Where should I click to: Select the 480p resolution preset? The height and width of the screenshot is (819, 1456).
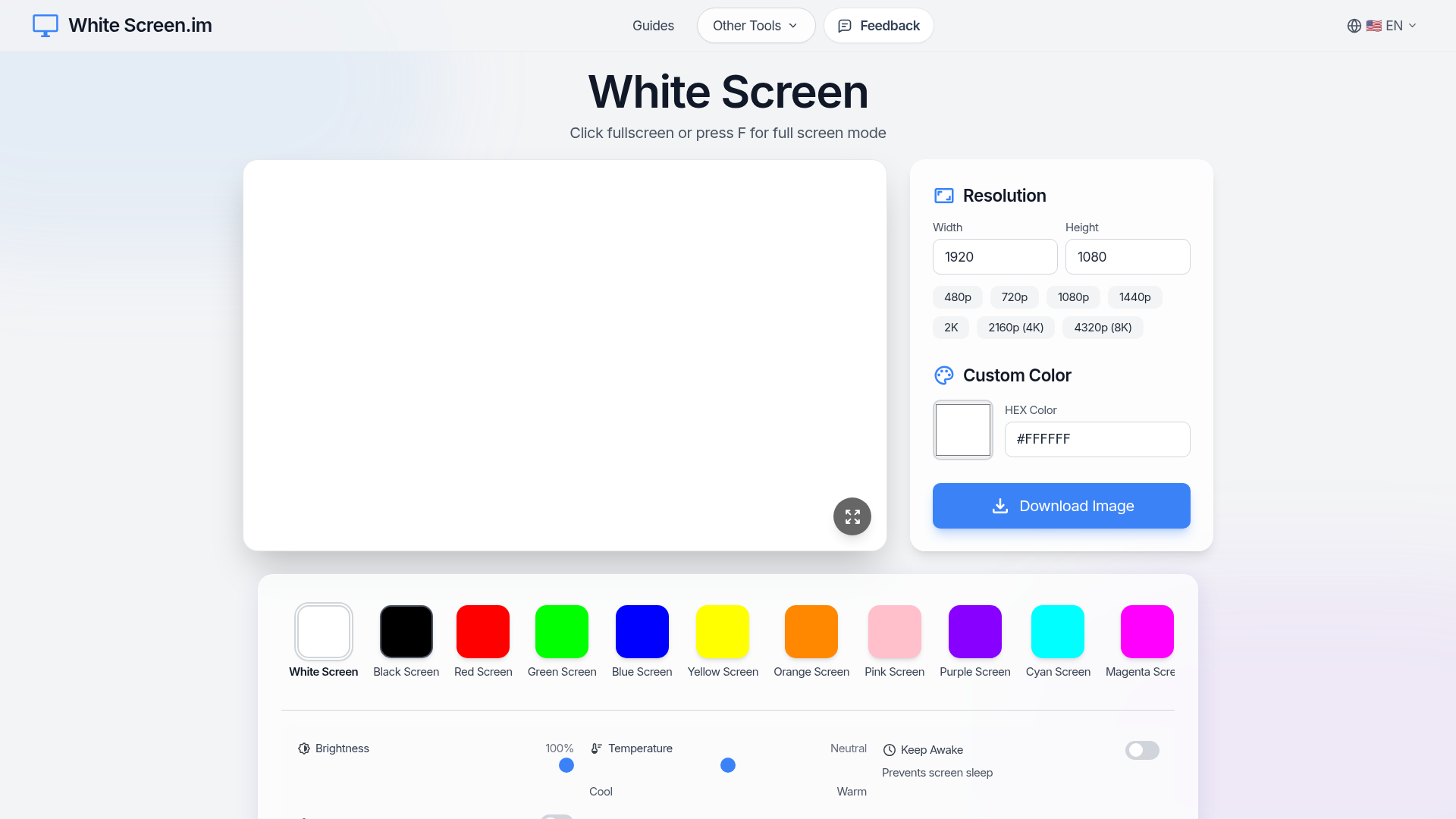tap(958, 297)
